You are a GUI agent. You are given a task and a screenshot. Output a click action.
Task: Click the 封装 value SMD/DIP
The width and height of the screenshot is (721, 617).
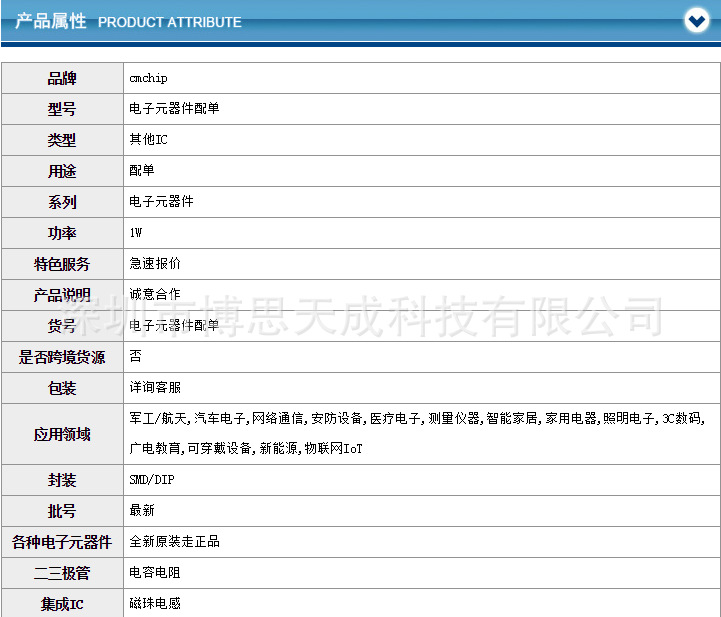(x=152, y=480)
